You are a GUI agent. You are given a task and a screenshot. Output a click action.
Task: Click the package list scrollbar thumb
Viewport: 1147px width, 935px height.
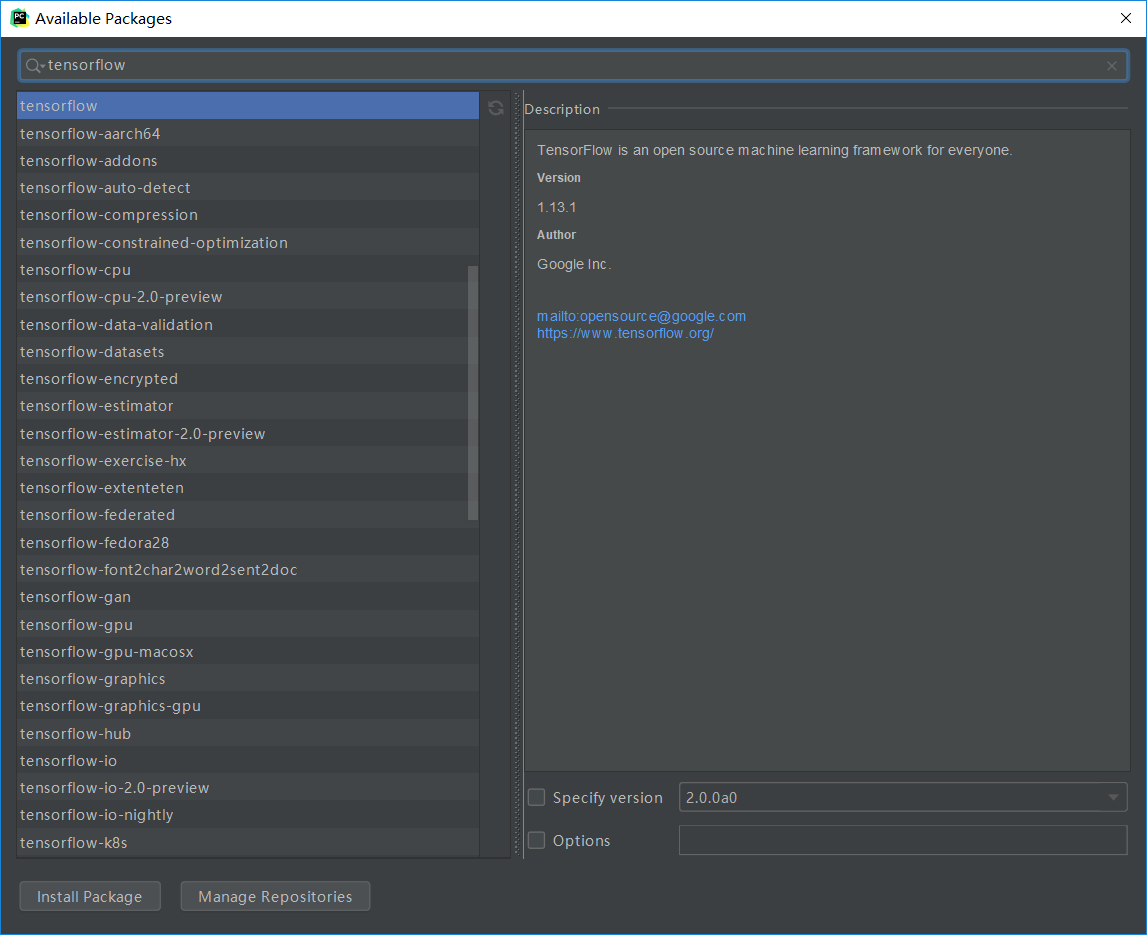tap(473, 393)
